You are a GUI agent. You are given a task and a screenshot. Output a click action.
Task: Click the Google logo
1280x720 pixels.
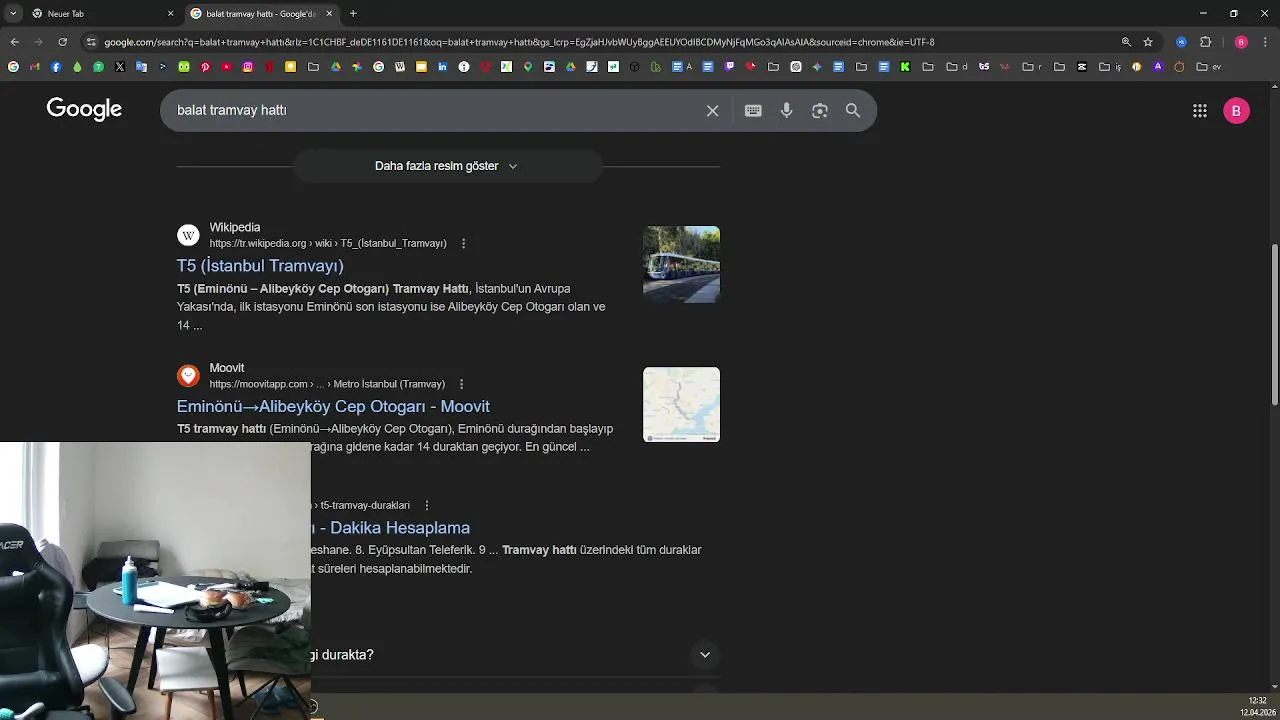(x=84, y=110)
